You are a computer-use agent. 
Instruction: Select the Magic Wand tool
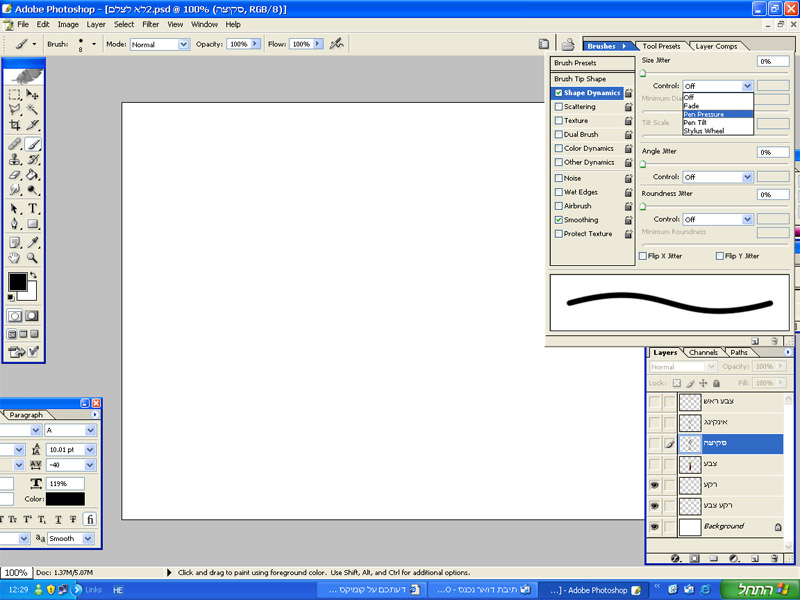tap(32, 109)
